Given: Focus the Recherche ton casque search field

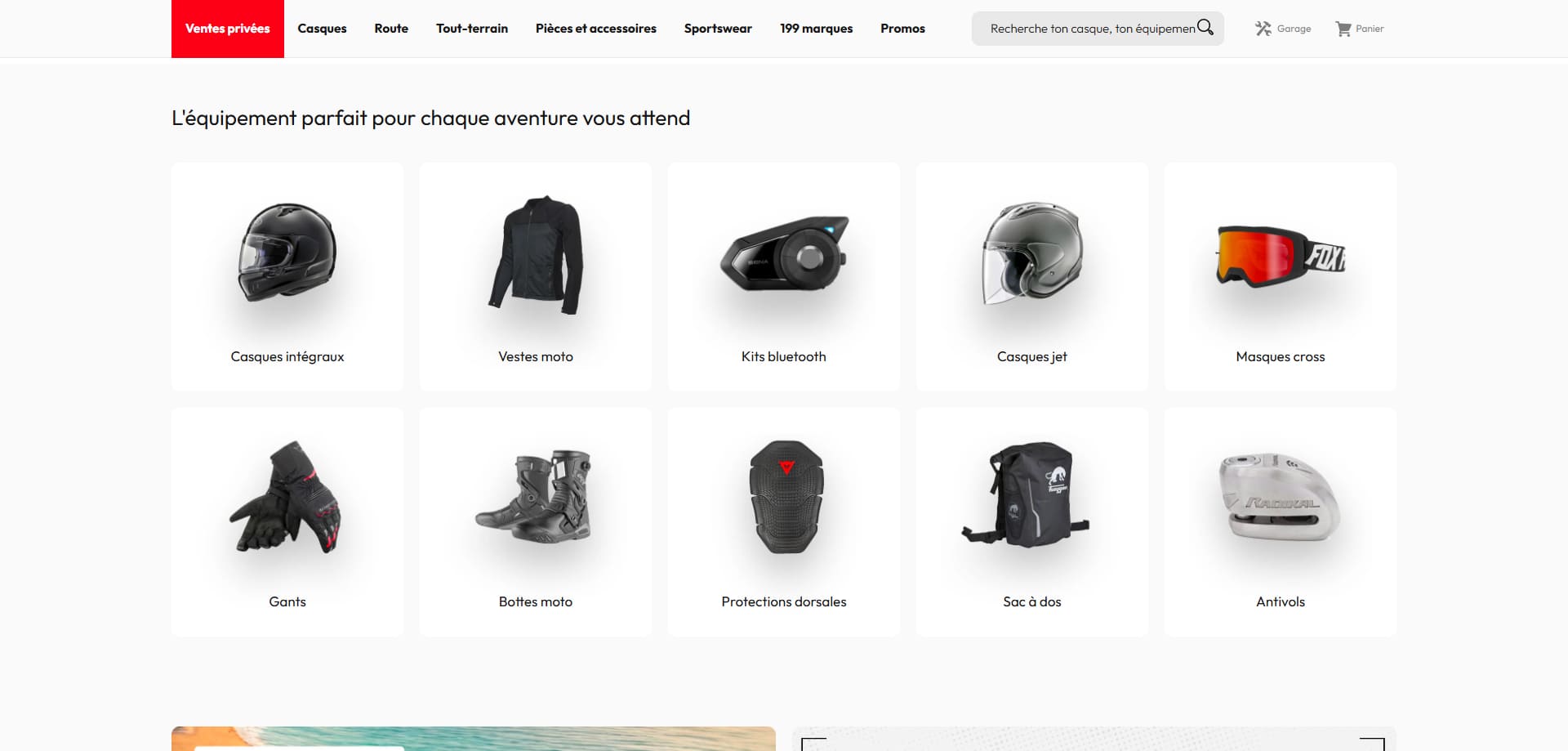Looking at the screenshot, I should click(x=1091, y=29).
